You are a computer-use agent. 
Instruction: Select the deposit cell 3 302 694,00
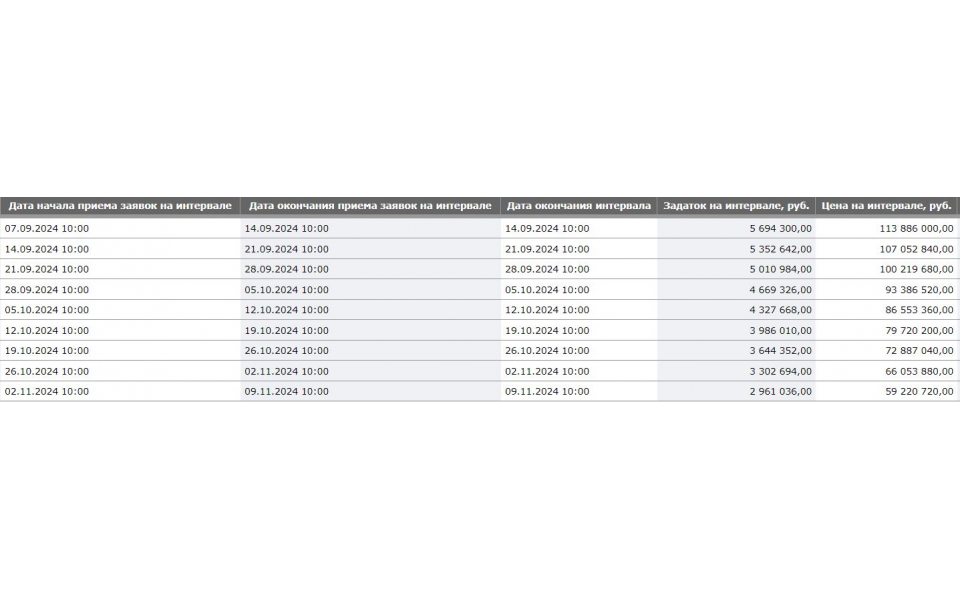[736, 371]
